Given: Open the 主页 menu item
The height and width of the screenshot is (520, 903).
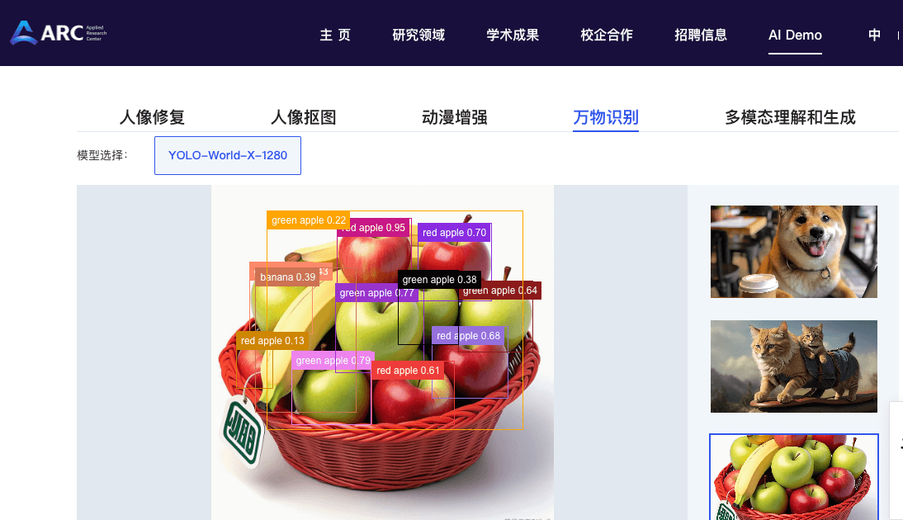Looking at the screenshot, I should (x=335, y=35).
